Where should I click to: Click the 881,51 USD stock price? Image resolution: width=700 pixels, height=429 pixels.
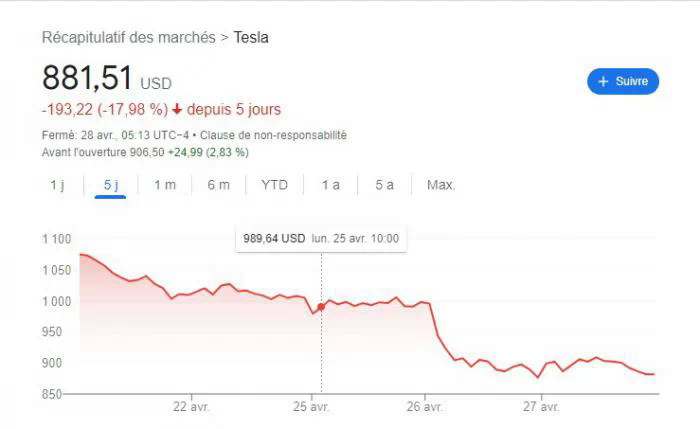point(106,81)
